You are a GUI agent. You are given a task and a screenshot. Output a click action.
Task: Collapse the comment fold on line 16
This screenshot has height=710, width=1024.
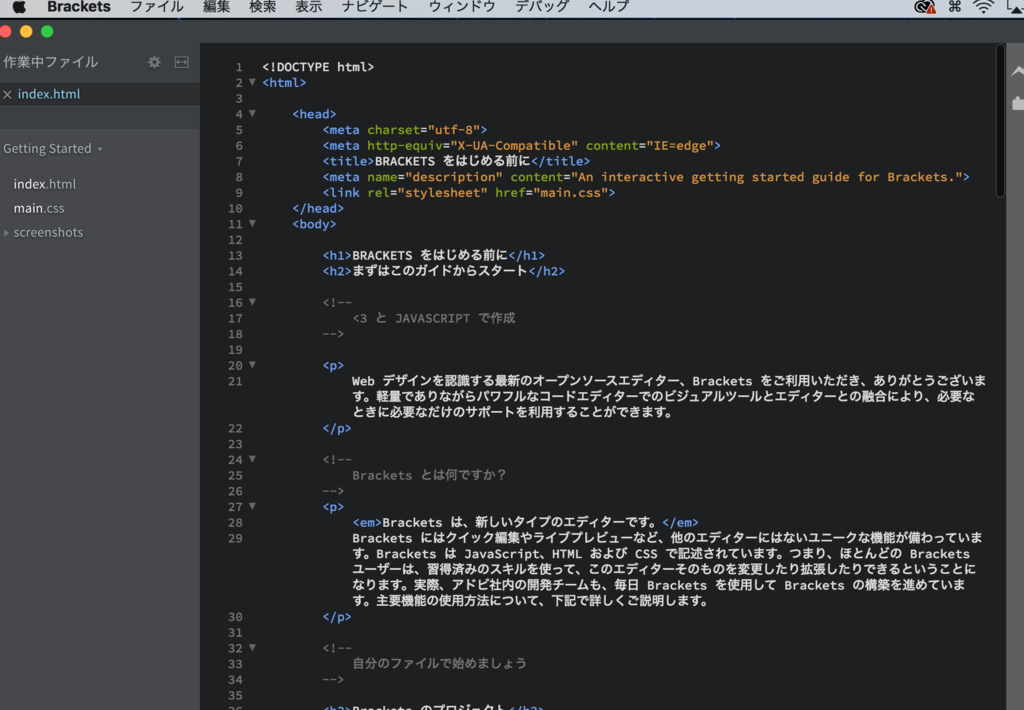tap(252, 302)
